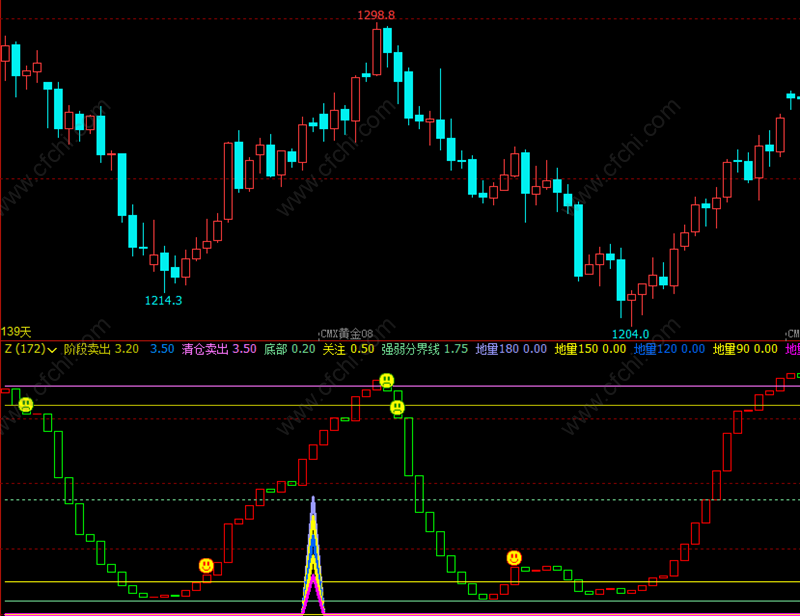
Task: Select the 地量150 0.00 label
Action: 590,349
